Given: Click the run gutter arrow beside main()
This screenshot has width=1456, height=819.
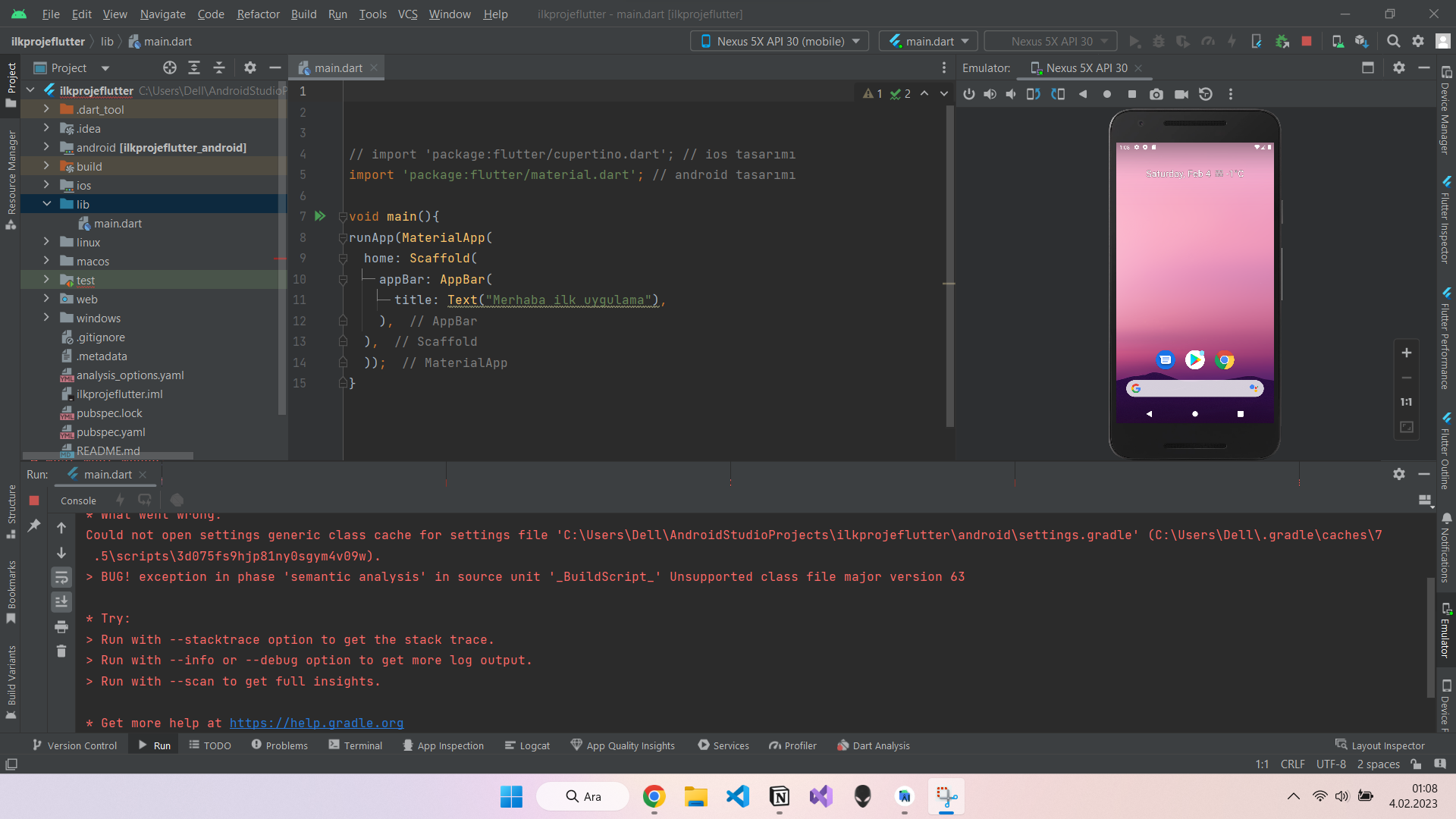Looking at the screenshot, I should pos(320,216).
